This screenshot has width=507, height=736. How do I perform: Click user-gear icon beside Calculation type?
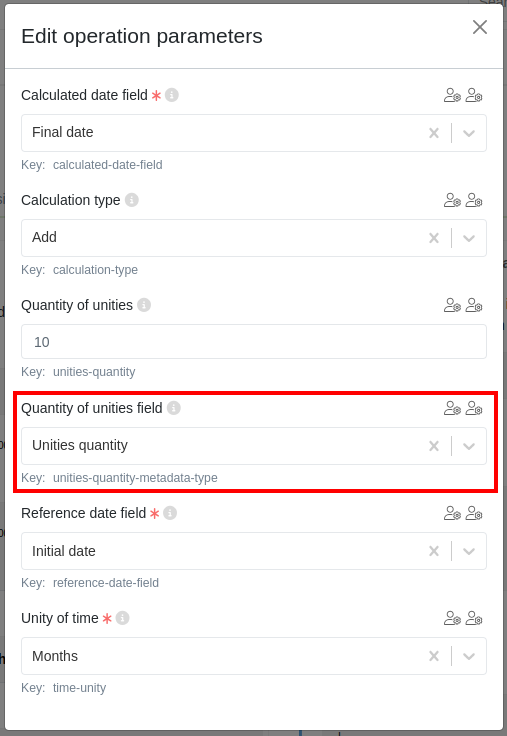(x=474, y=200)
